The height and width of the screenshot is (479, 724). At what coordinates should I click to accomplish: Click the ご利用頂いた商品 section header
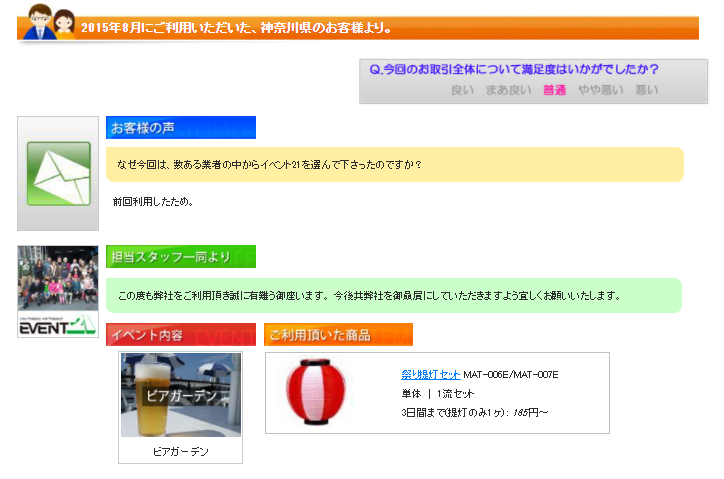point(338,335)
